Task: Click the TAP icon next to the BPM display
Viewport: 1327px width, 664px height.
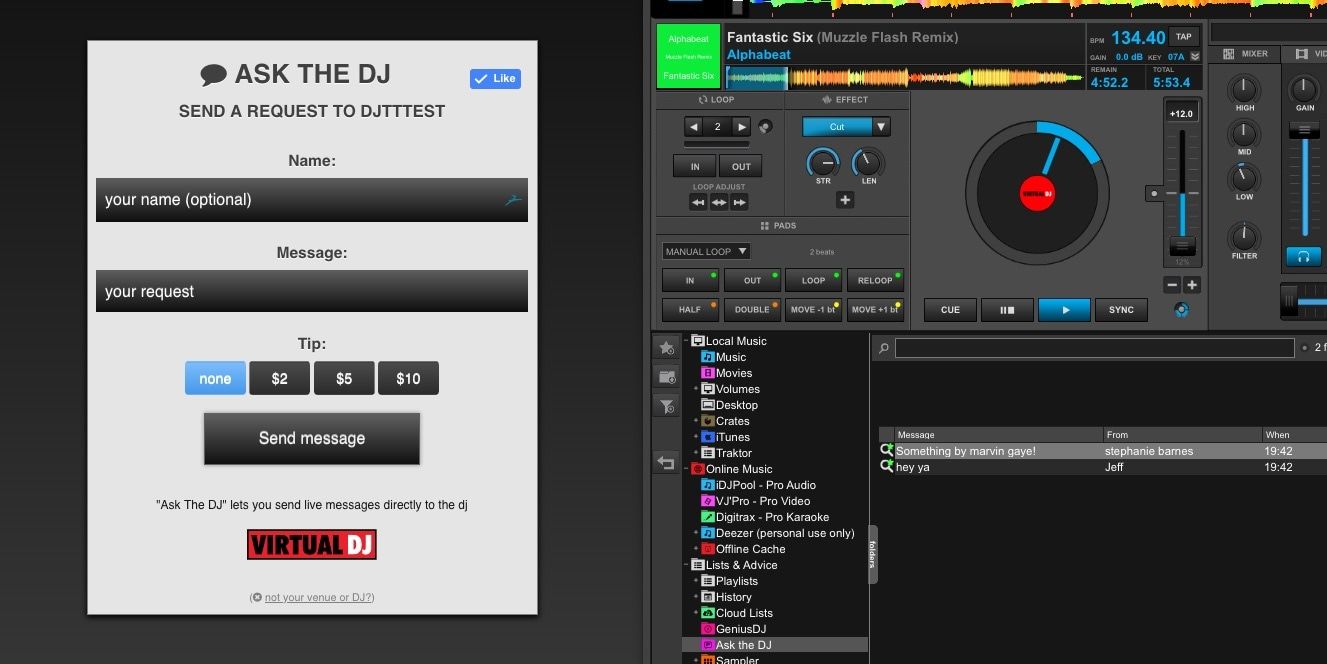Action: pyautogui.click(x=1186, y=36)
